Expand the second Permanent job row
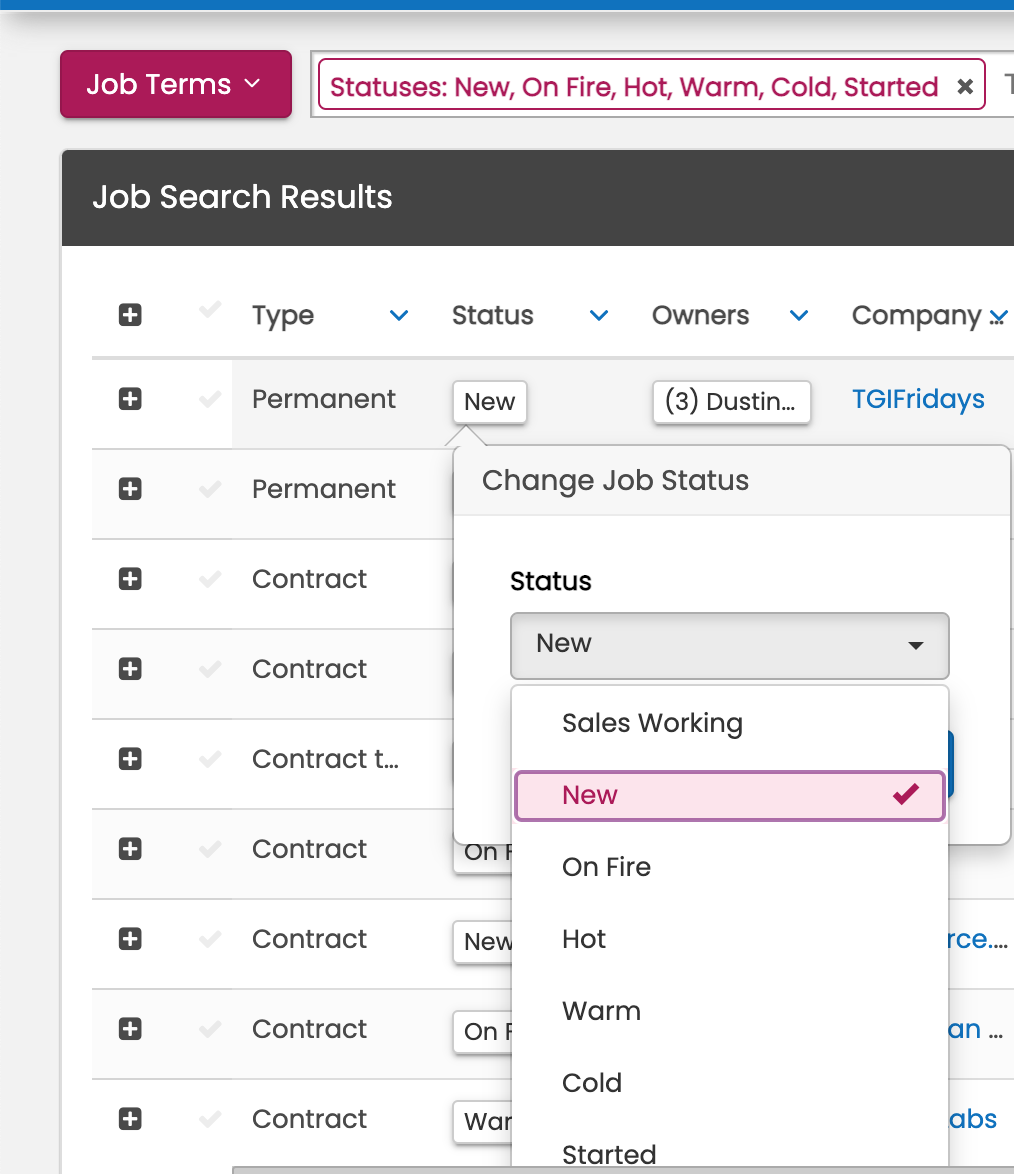1014x1174 pixels. [x=129, y=489]
